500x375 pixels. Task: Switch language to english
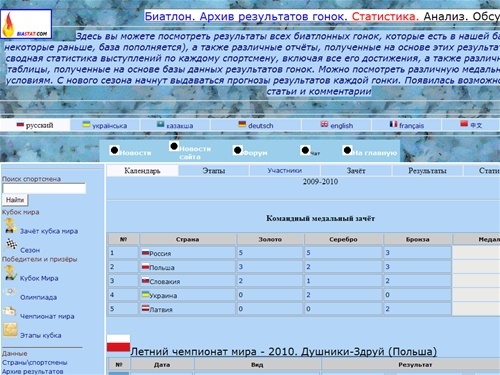(x=342, y=126)
